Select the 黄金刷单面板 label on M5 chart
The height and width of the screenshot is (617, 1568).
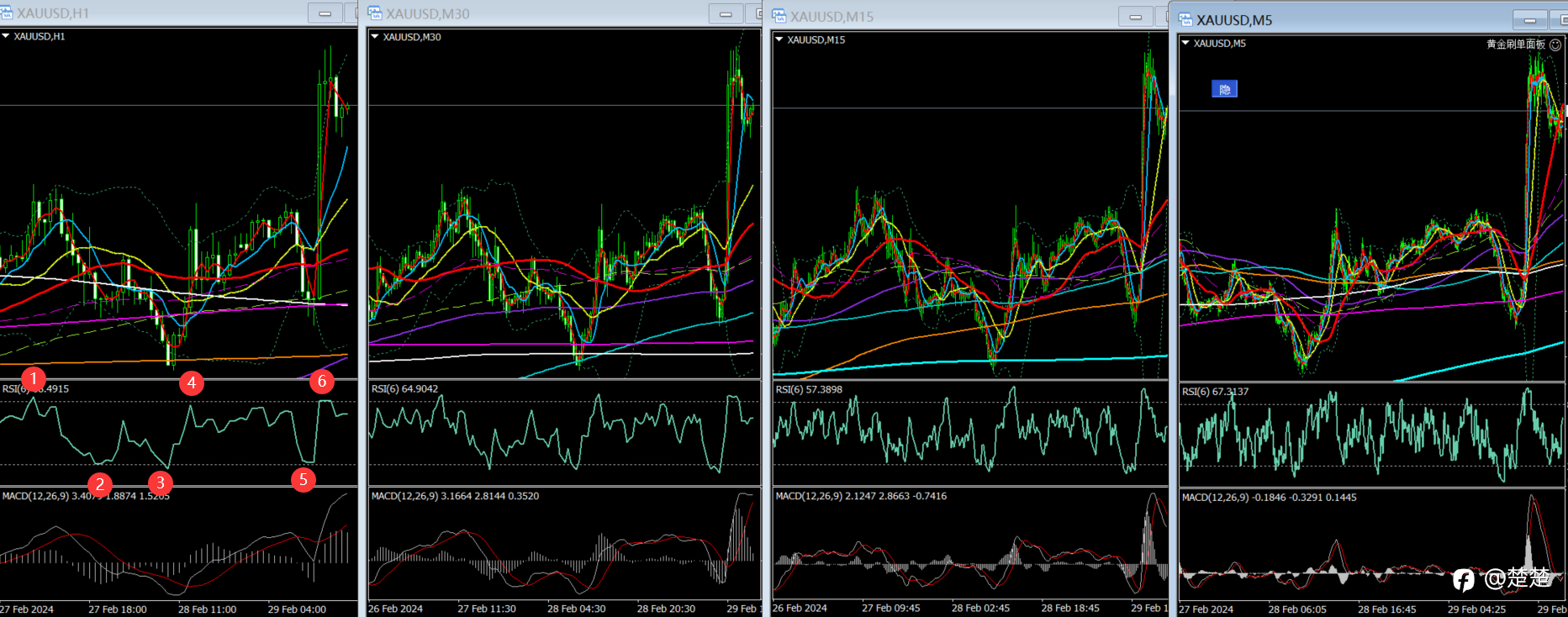click(1515, 45)
